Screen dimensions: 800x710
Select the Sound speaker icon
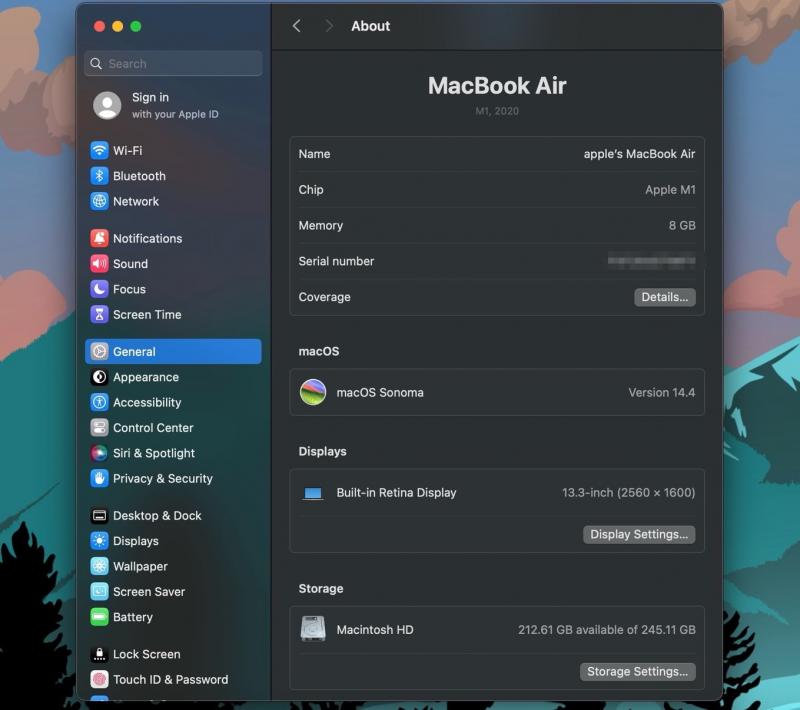point(99,264)
